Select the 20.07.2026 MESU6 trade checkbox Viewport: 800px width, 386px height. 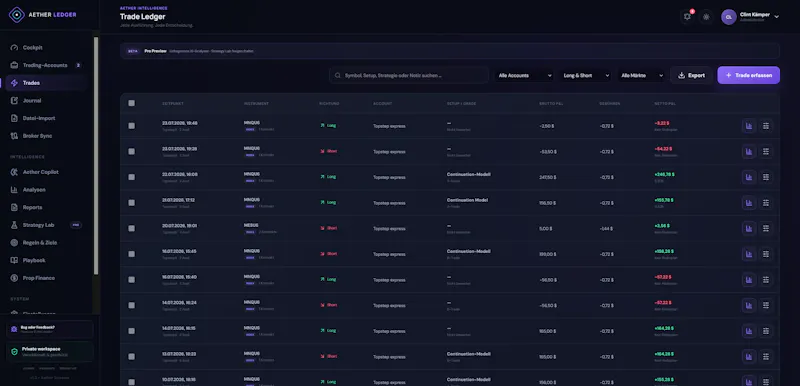[132, 228]
